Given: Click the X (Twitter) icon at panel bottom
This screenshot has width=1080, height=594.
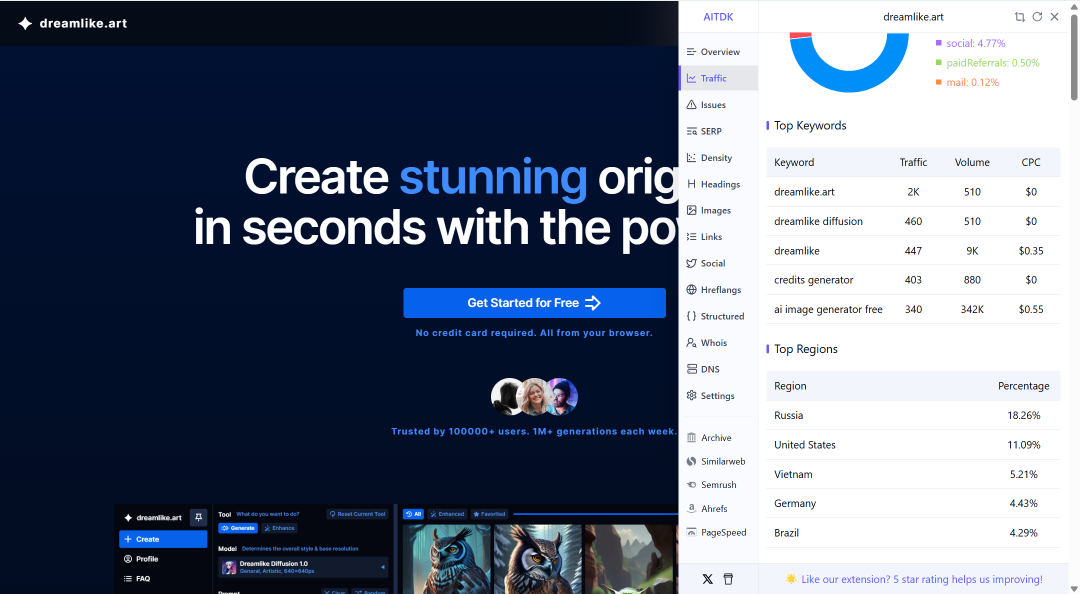Looking at the screenshot, I should [x=707, y=579].
